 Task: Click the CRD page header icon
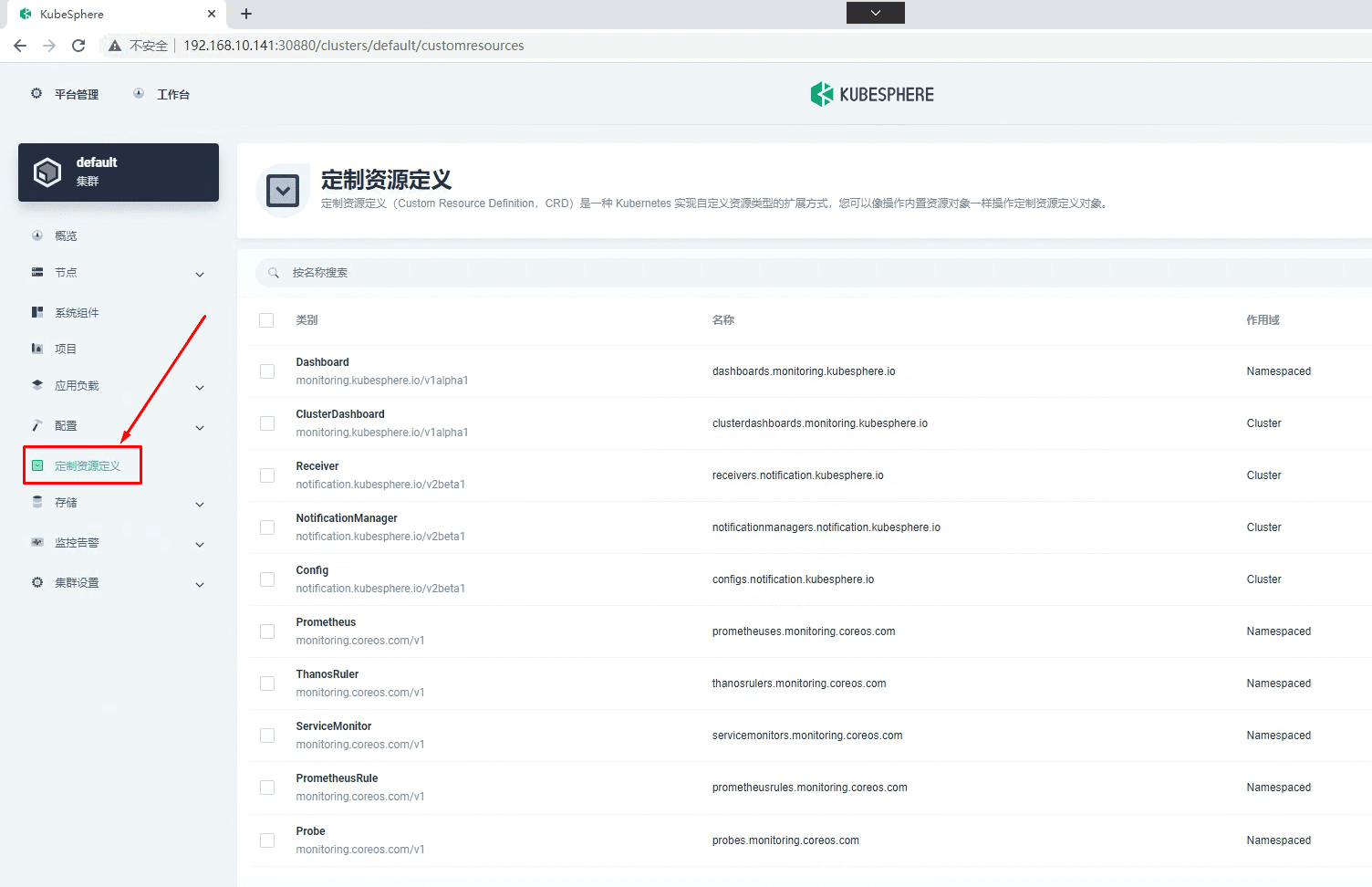pyautogui.click(x=283, y=191)
